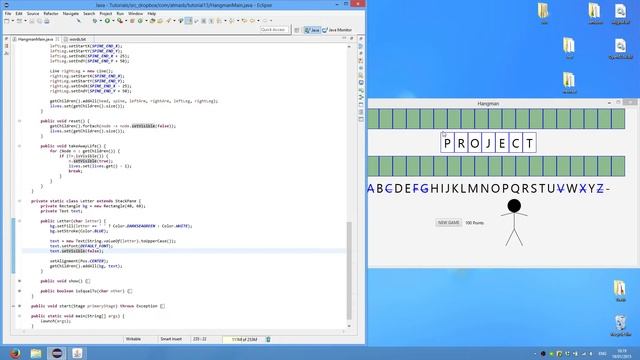Image resolution: width=640 pixels, height=360 pixels.
Task: Open the Project menu
Action: click(x=106, y=13)
